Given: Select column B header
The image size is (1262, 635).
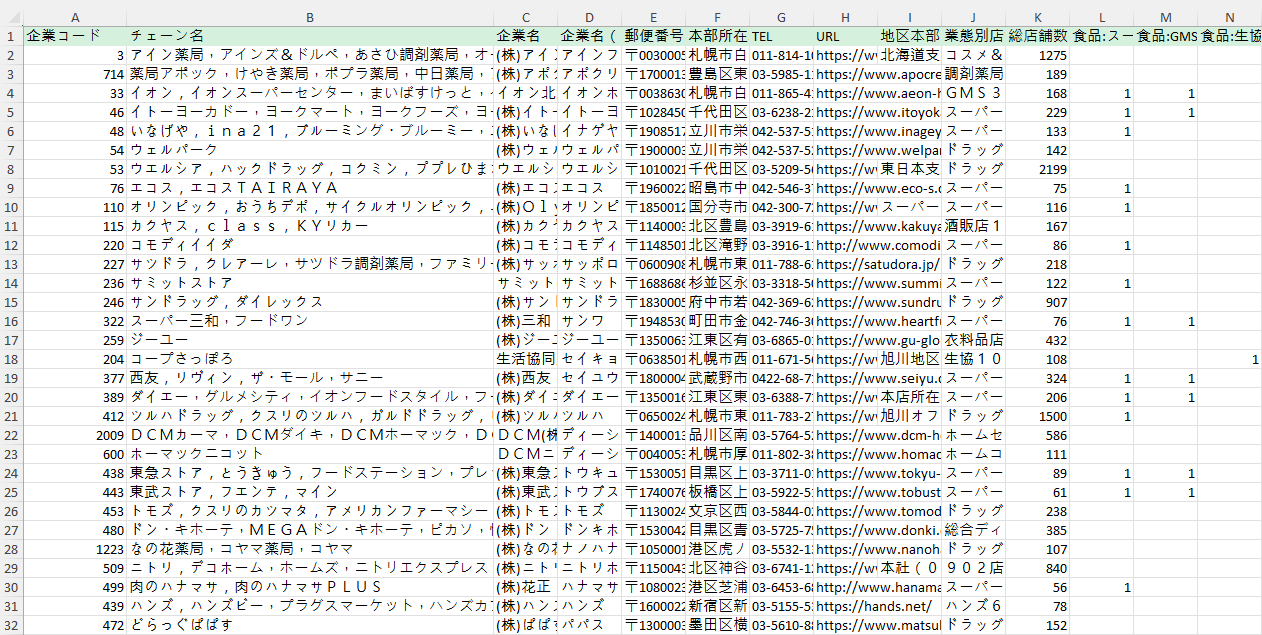Looking at the screenshot, I should point(310,17).
